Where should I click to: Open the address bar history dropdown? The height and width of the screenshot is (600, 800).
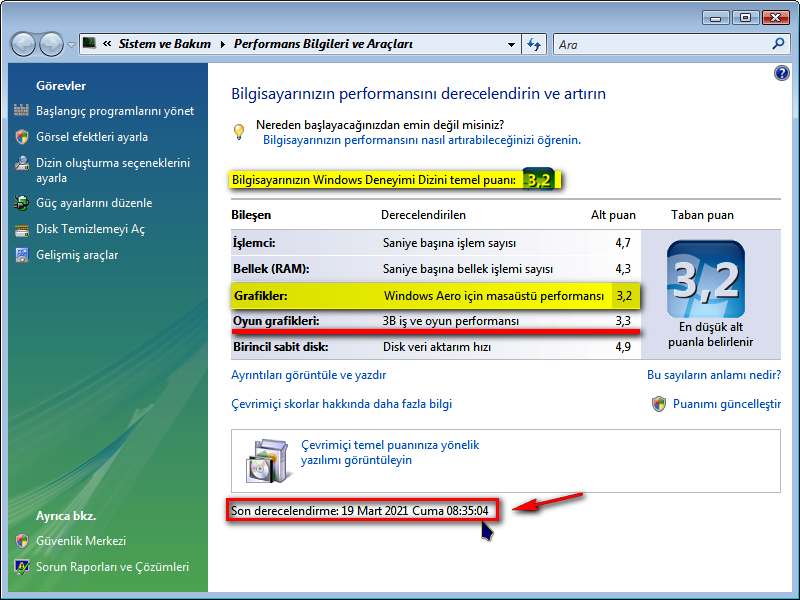[511, 44]
